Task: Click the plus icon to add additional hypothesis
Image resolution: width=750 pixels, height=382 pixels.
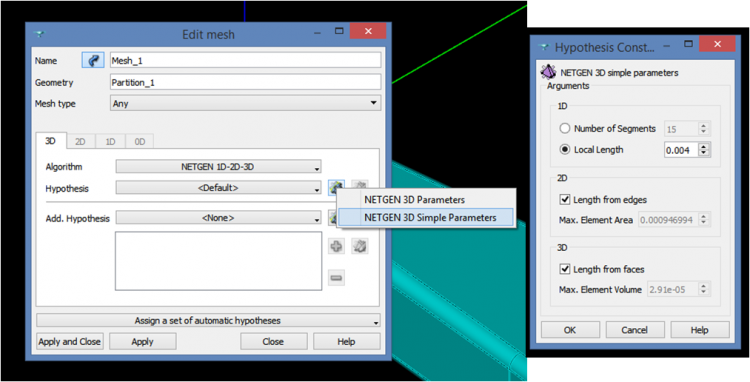Action: click(x=336, y=247)
